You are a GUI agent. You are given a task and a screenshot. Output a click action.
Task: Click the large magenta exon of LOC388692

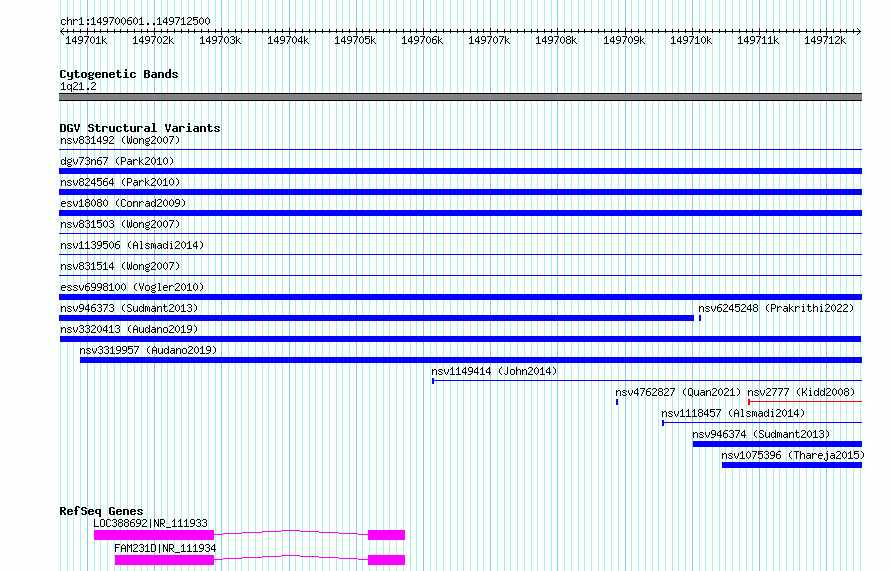154,535
